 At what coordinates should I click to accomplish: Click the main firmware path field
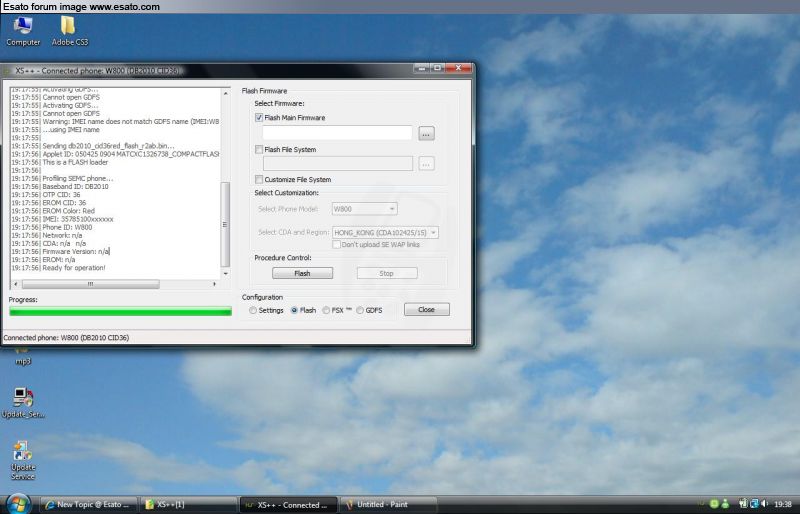click(337, 133)
